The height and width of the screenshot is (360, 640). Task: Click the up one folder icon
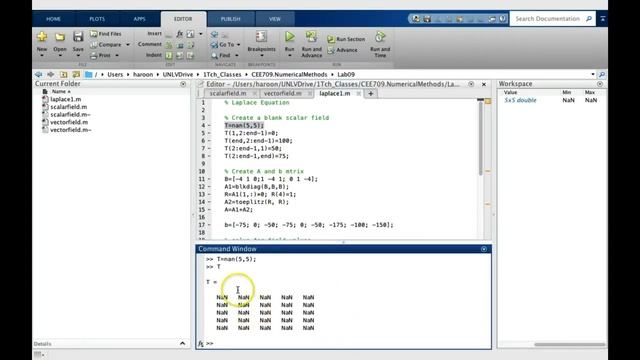[64, 74]
